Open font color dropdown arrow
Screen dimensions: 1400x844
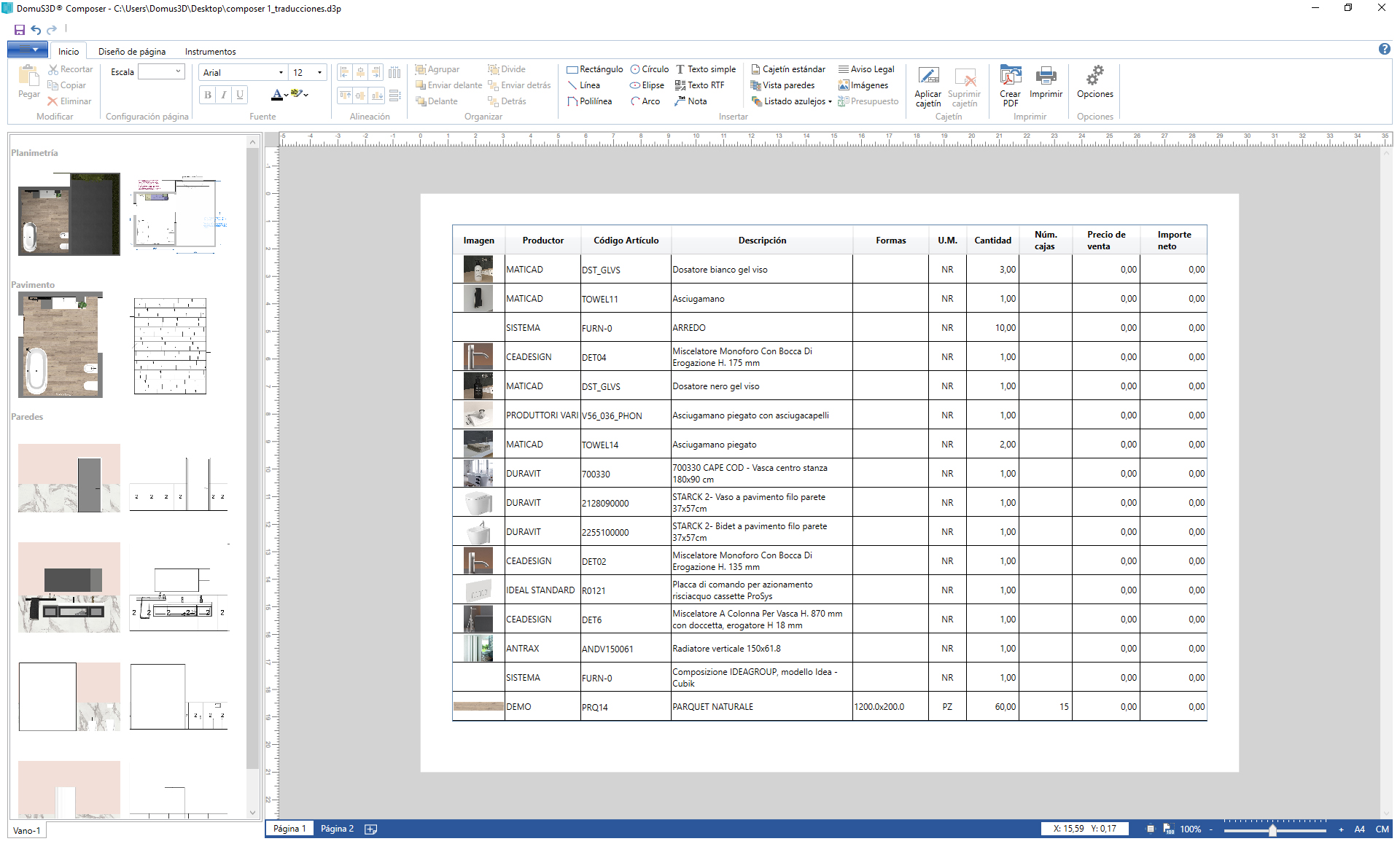pos(286,95)
